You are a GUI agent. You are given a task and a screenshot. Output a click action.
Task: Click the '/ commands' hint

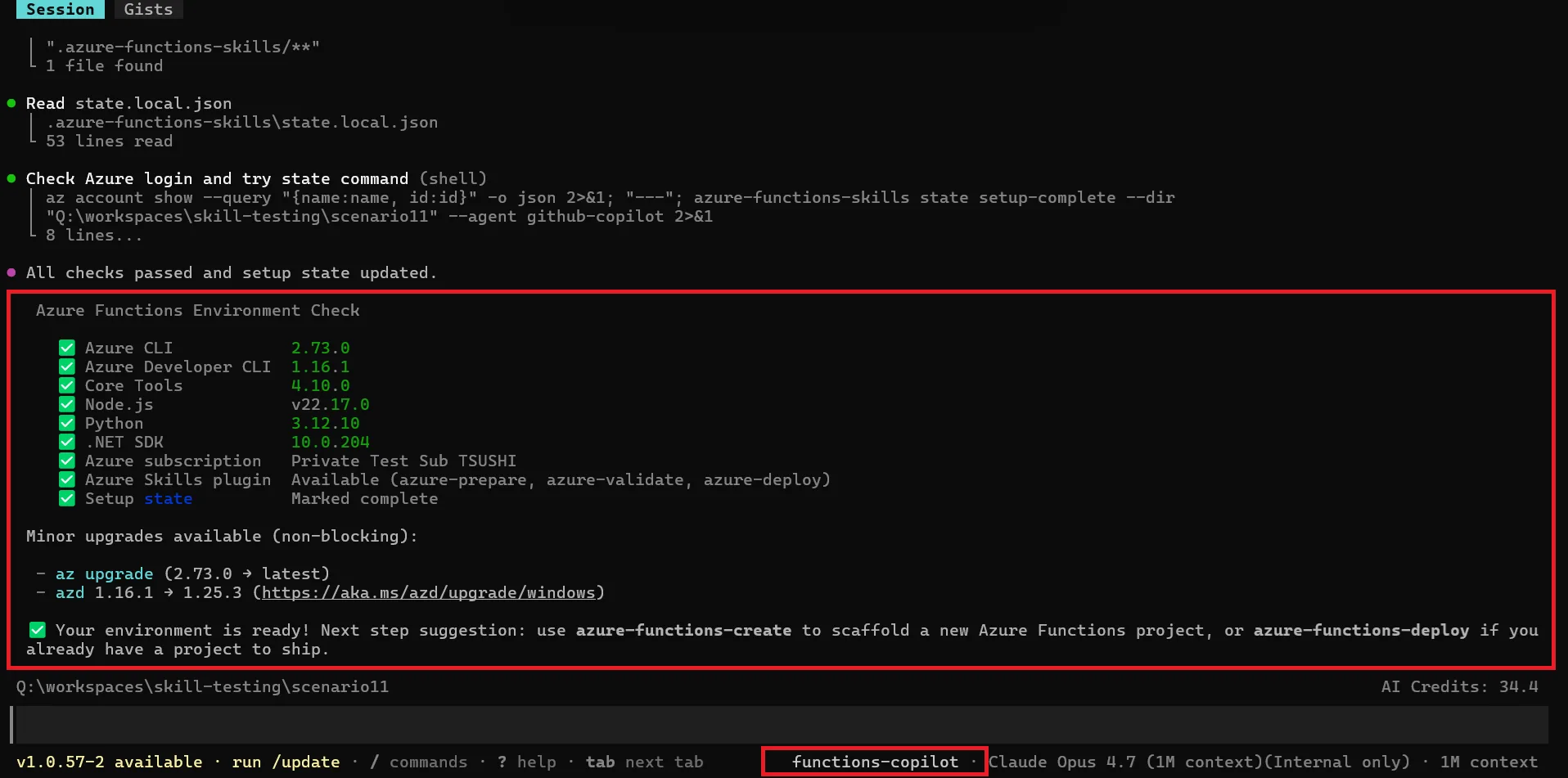(418, 762)
